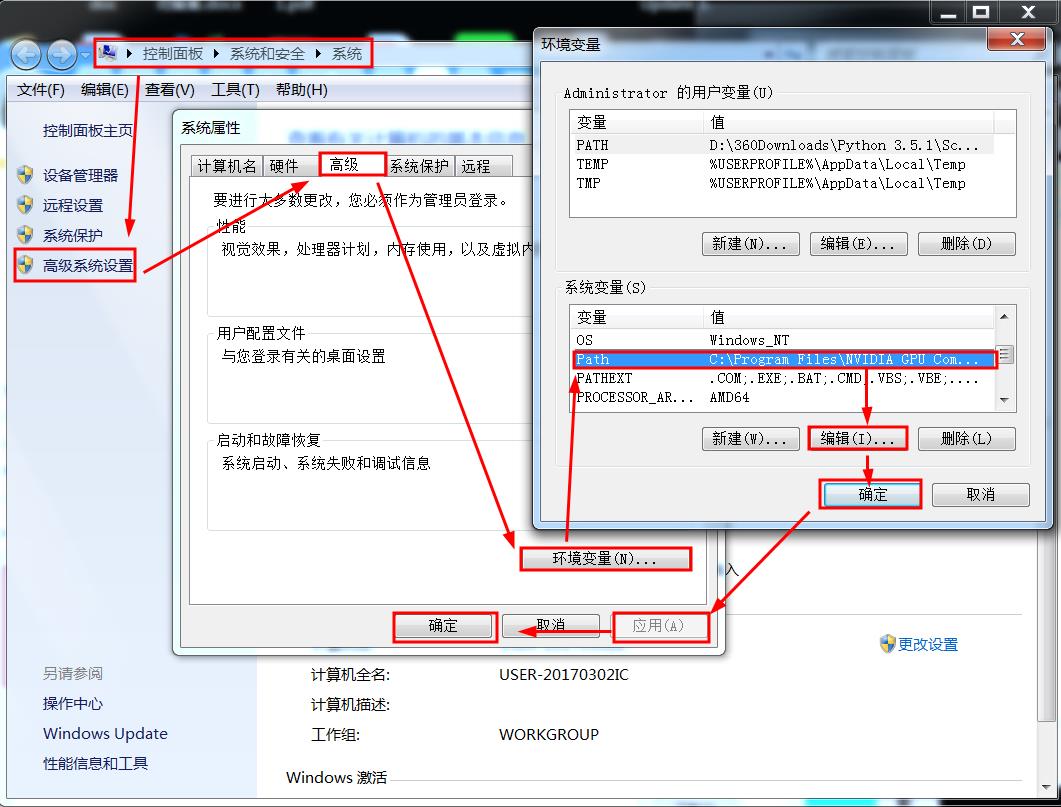Click 值 column header in system variables
The height and width of the screenshot is (807, 1061).
tap(849, 317)
